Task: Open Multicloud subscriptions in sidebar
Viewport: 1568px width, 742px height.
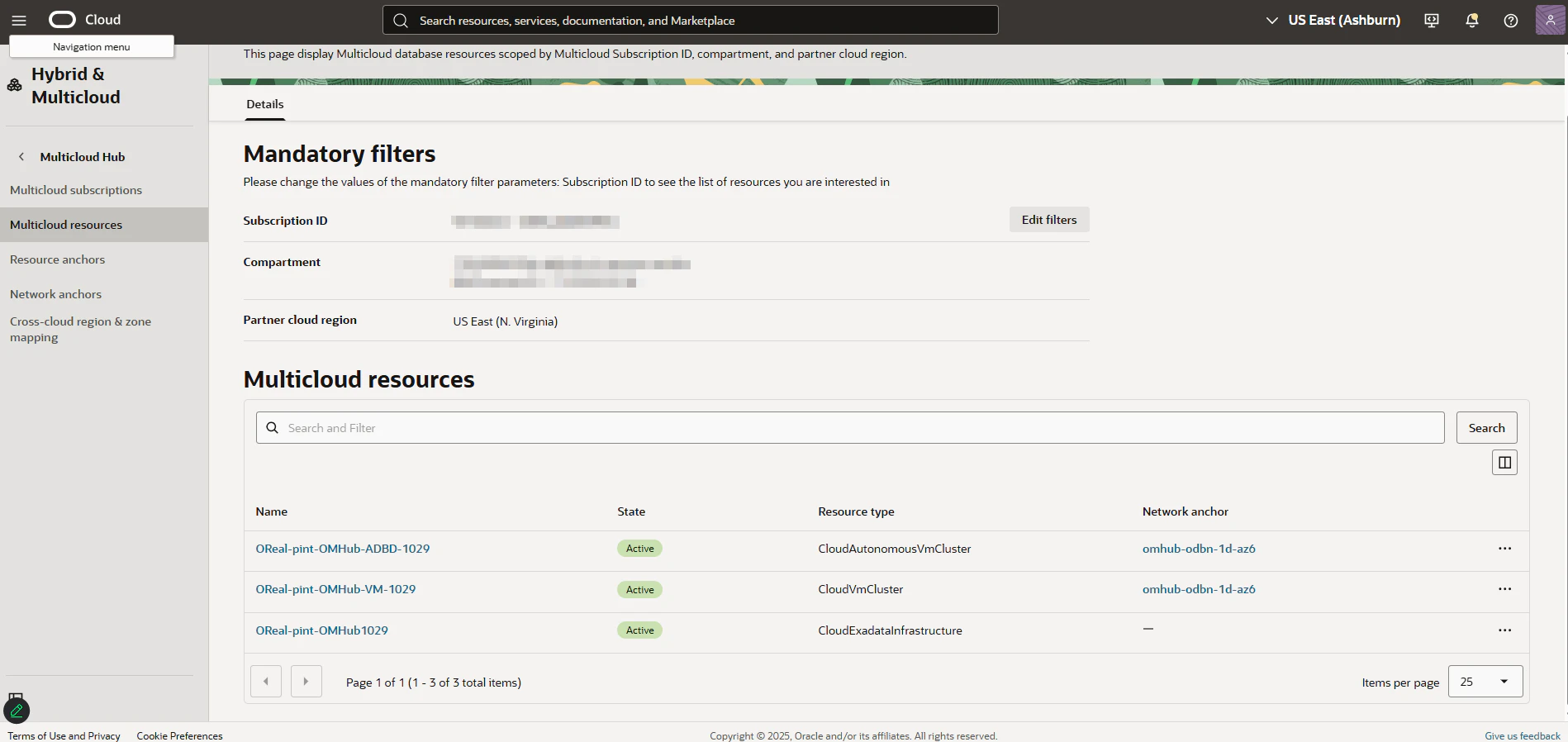Action: click(76, 190)
